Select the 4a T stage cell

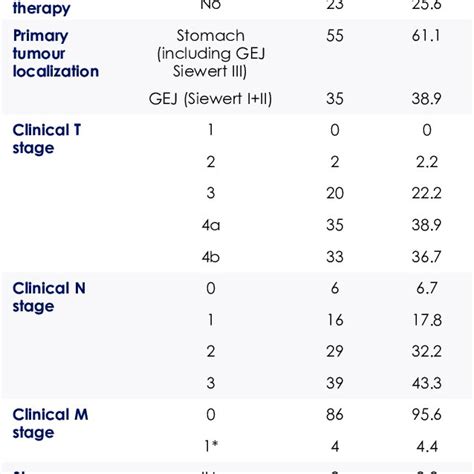(x=211, y=225)
